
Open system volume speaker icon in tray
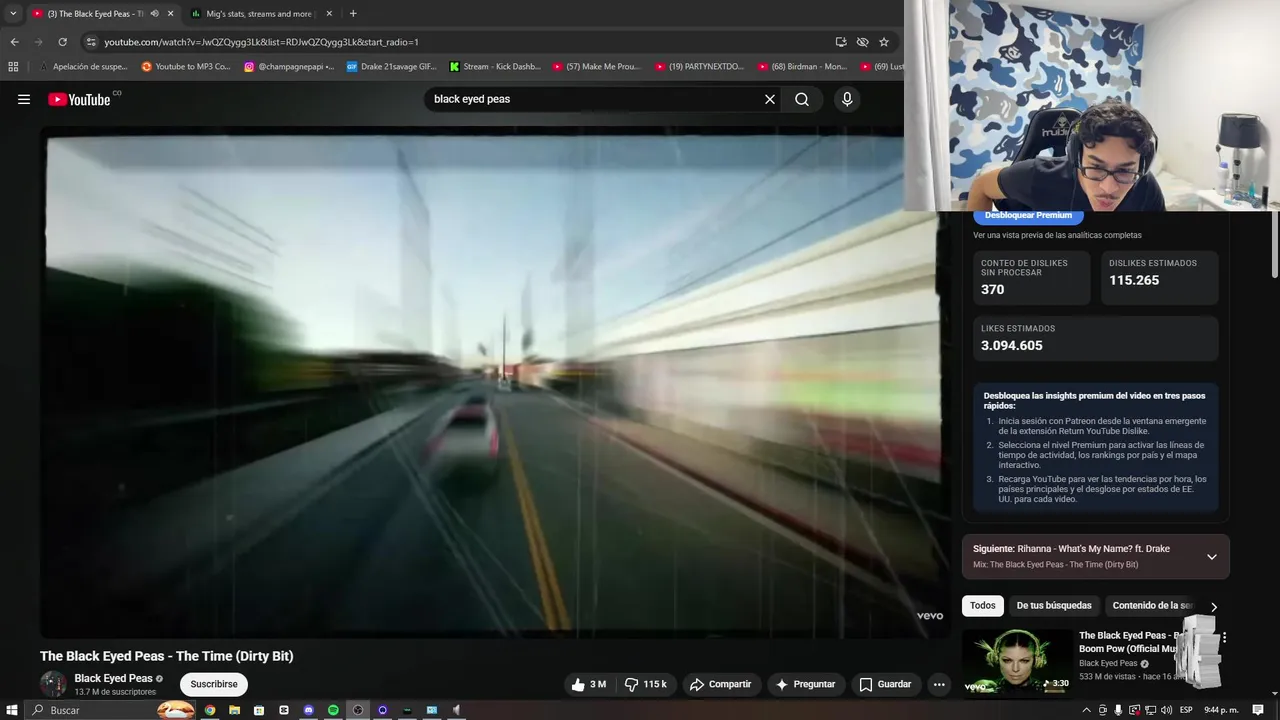pyautogui.click(x=1166, y=710)
